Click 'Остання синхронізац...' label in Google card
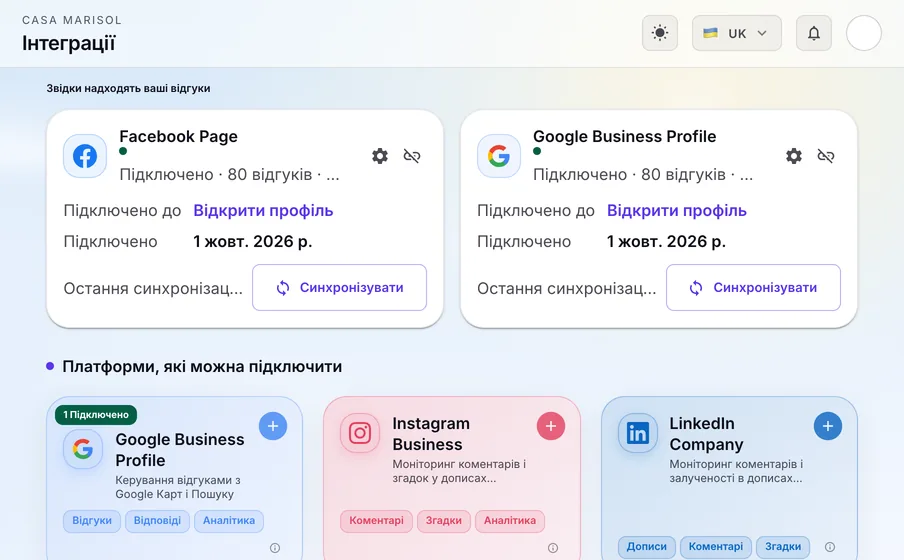 click(567, 288)
